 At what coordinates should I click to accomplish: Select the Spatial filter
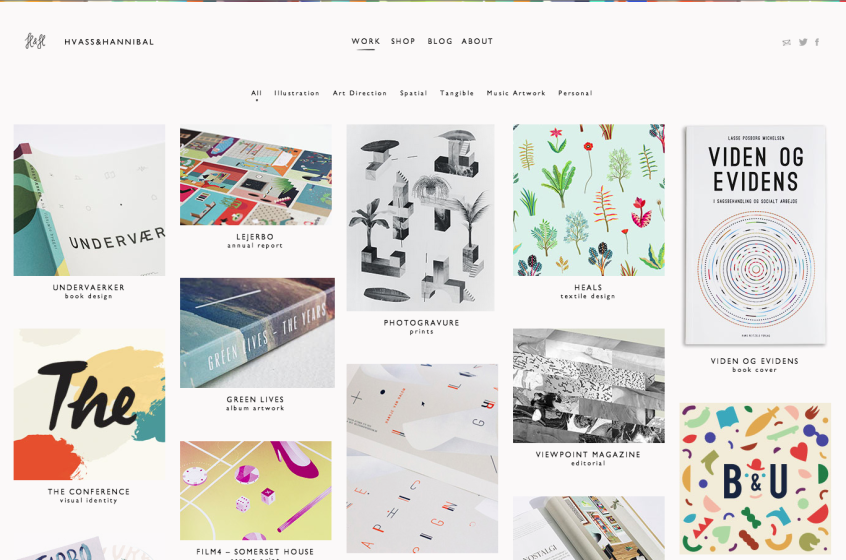pyautogui.click(x=413, y=93)
